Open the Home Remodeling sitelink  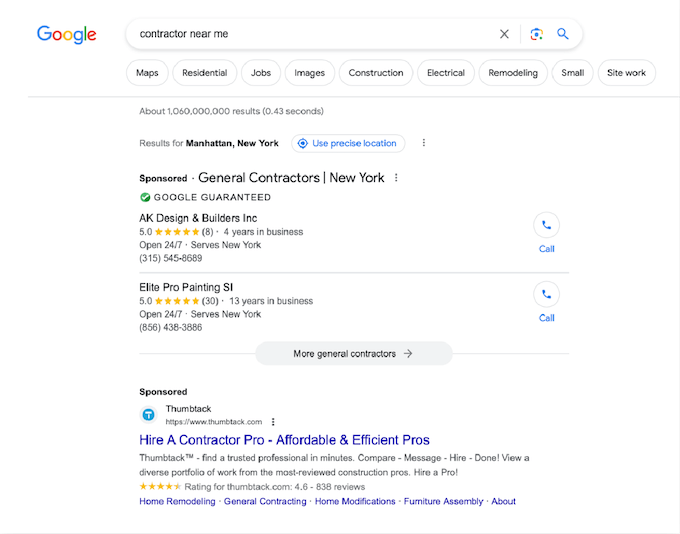point(177,501)
